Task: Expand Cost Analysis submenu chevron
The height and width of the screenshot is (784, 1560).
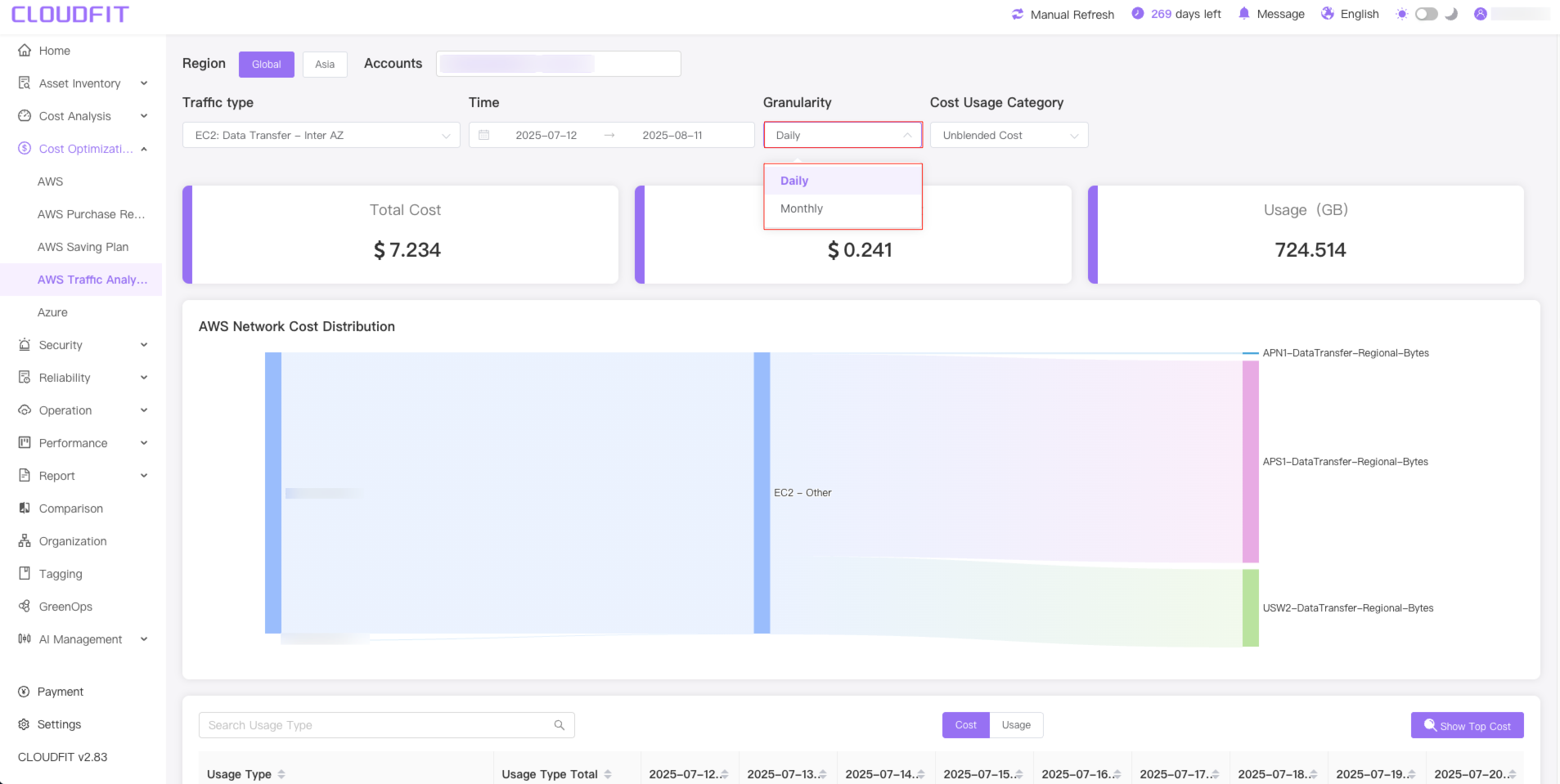Action: click(x=144, y=115)
